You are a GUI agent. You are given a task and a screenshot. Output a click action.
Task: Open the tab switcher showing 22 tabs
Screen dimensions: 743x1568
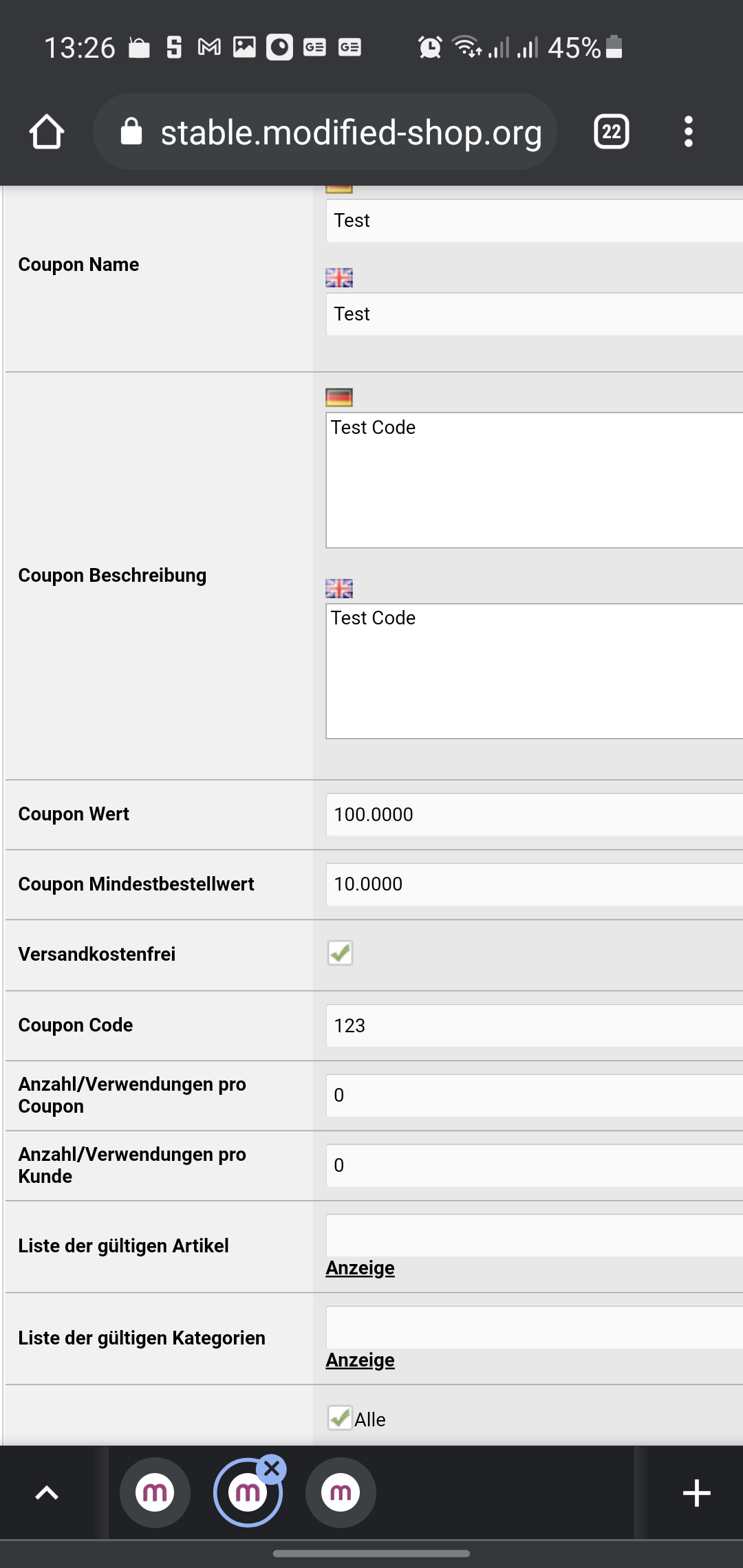[x=611, y=131]
